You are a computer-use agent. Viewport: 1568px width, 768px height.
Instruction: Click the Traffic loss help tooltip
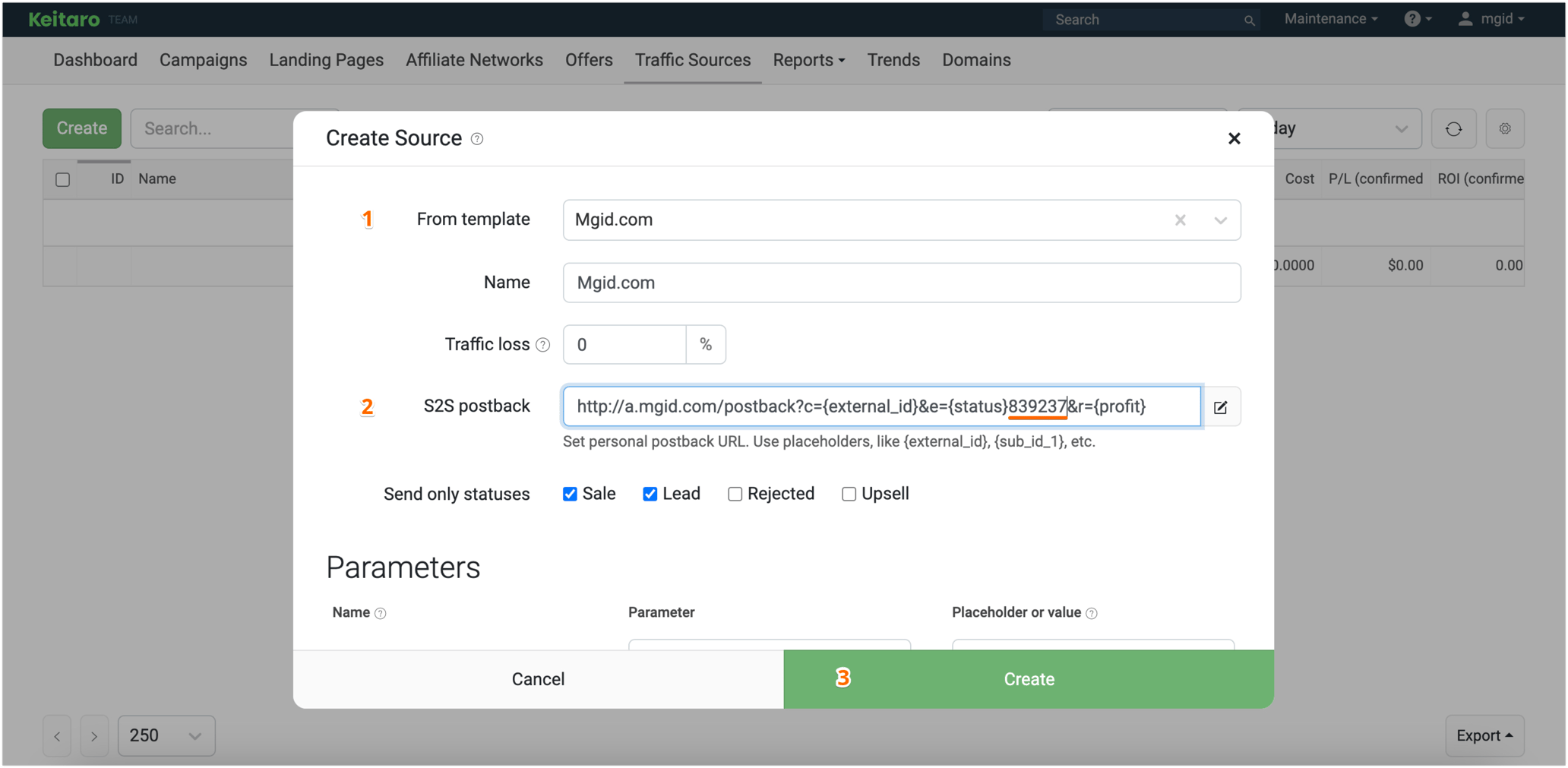click(x=543, y=344)
